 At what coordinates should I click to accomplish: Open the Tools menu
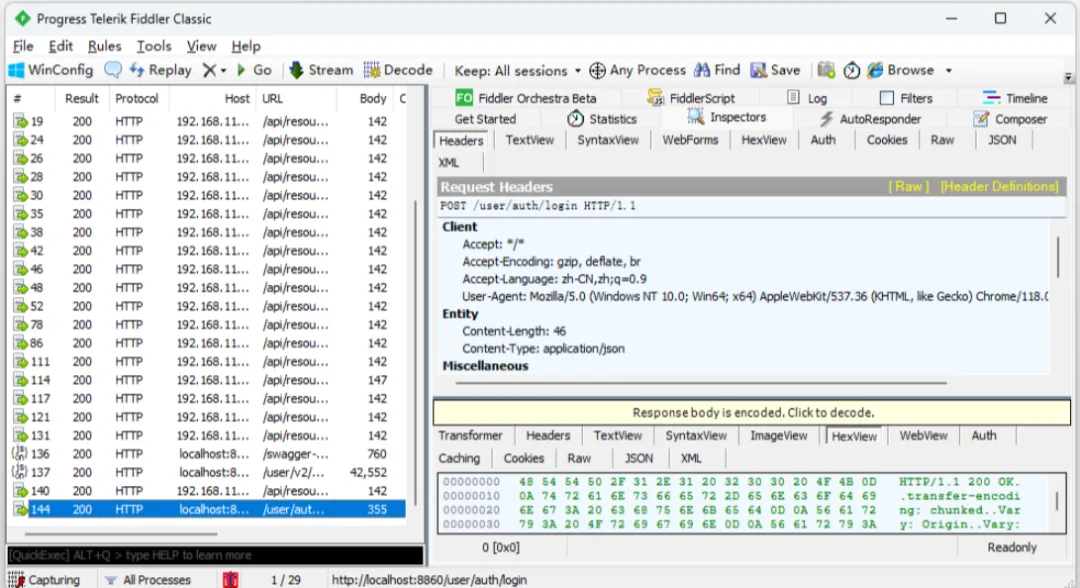pyautogui.click(x=154, y=46)
